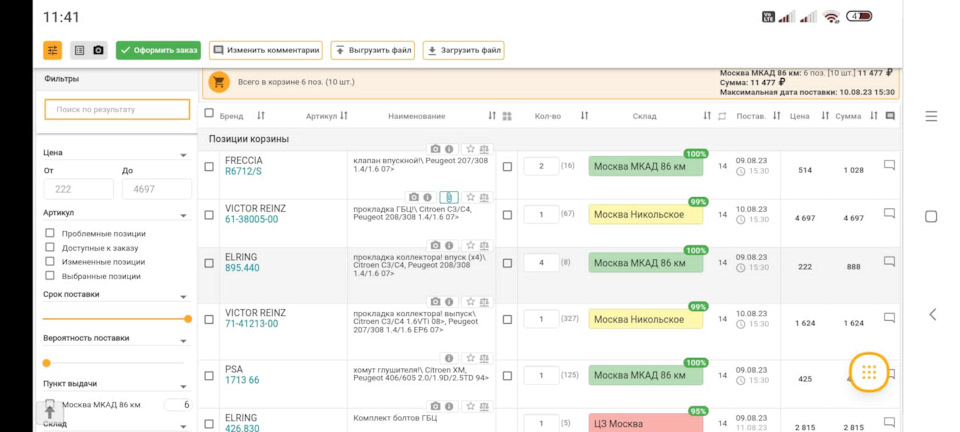Sort table by 'Артикул' column
The width and height of the screenshot is (960, 432).
(x=343, y=116)
